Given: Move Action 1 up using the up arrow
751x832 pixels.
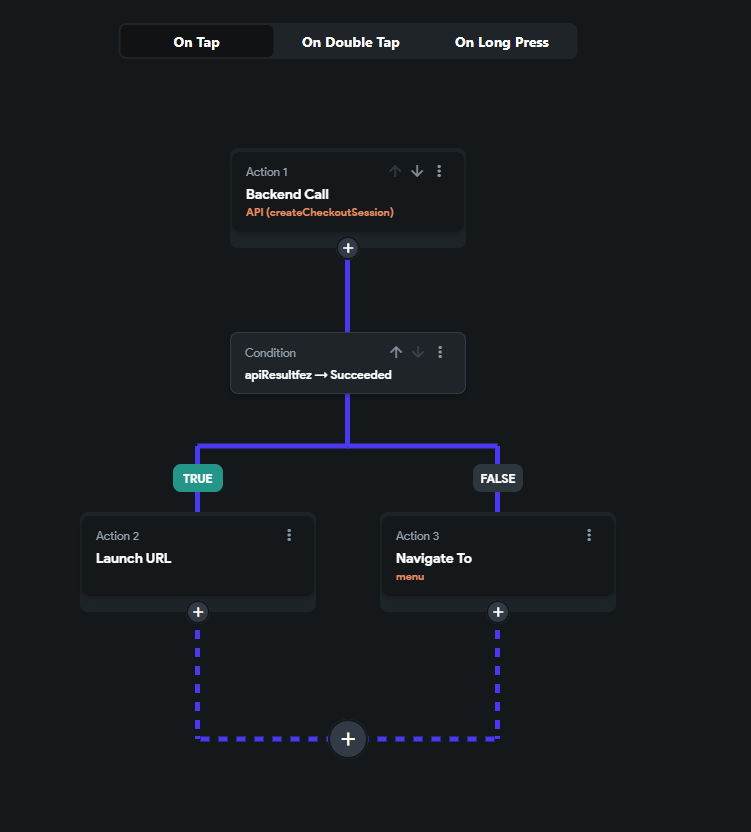Looking at the screenshot, I should click(395, 171).
